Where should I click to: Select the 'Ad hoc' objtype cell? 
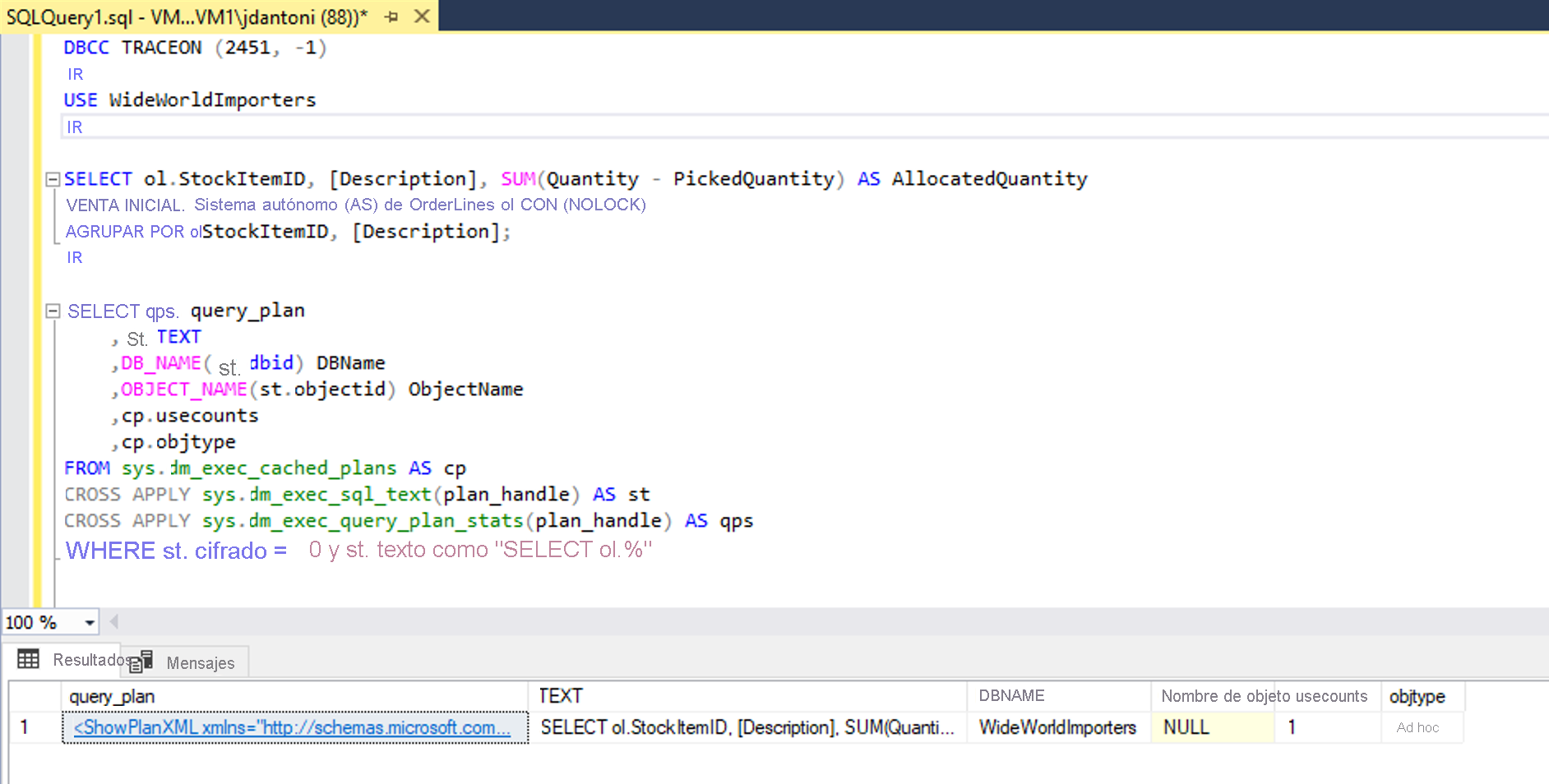(1423, 727)
